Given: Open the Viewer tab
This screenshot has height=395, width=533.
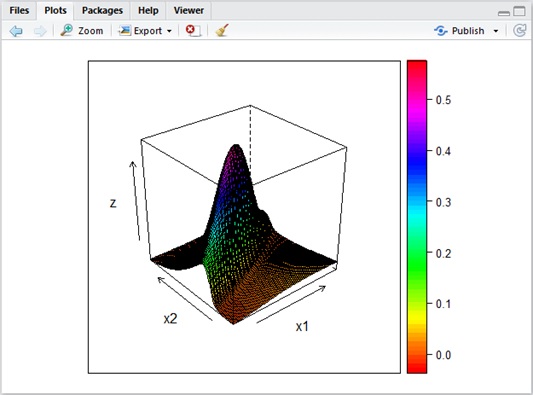Looking at the screenshot, I should pyautogui.click(x=189, y=10).
